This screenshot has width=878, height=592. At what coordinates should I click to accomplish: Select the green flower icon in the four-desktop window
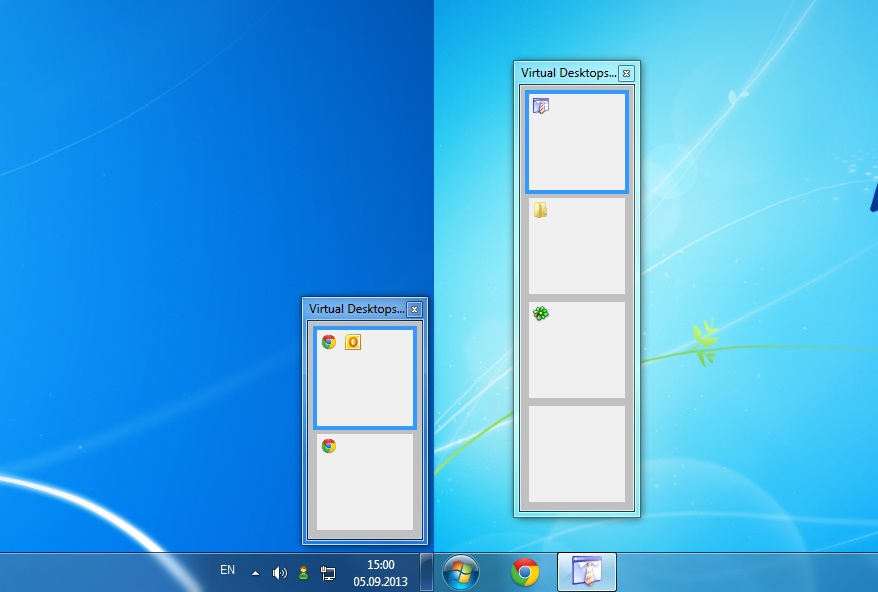point(541,314)
